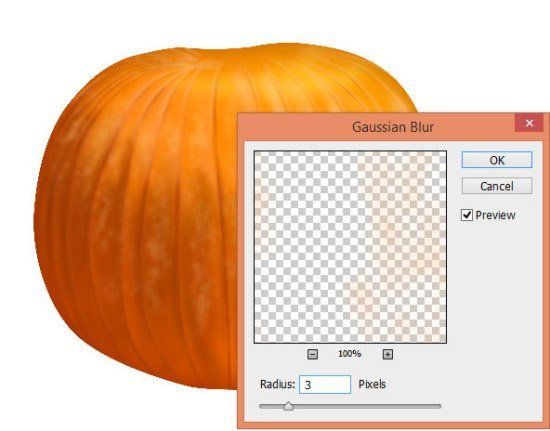Image resolution: width=550 pixels, height=431 pixels.
Task: Click the far right end of the Radius slider track
Action: [438, 406]
